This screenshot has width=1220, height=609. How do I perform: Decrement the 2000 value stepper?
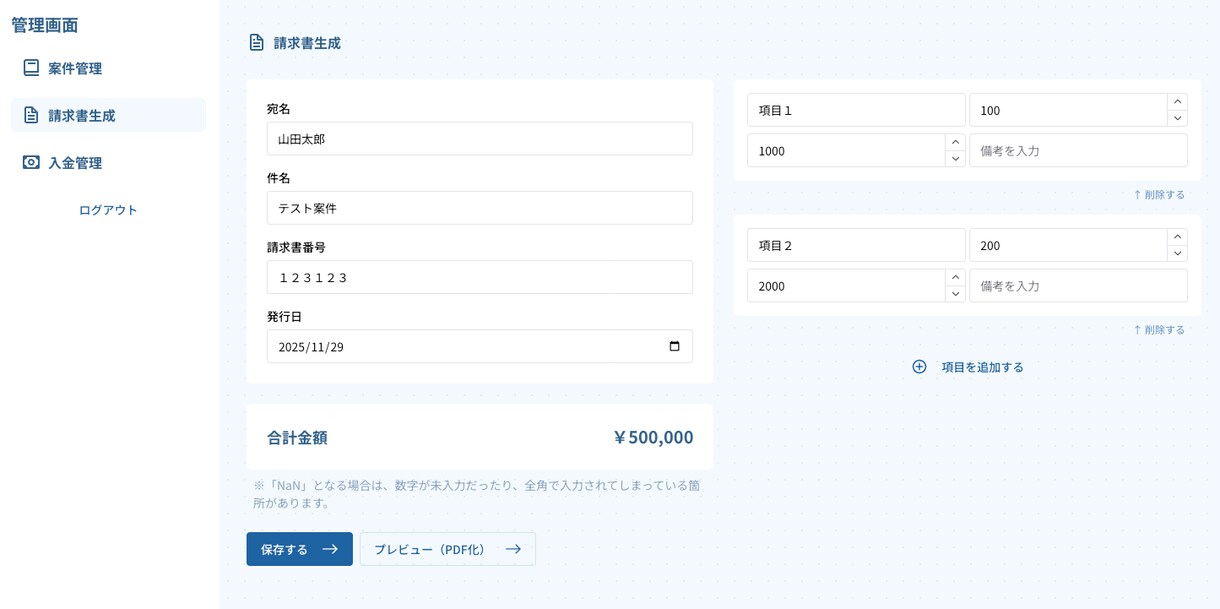[x=956, y=293]
